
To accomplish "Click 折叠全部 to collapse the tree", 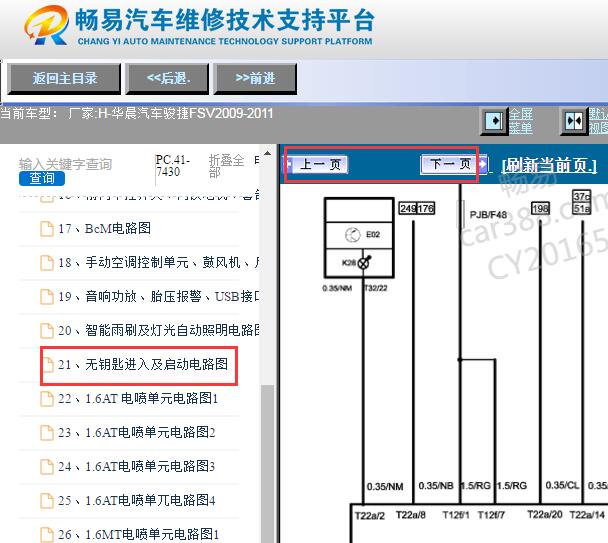I will pos(226,166).
